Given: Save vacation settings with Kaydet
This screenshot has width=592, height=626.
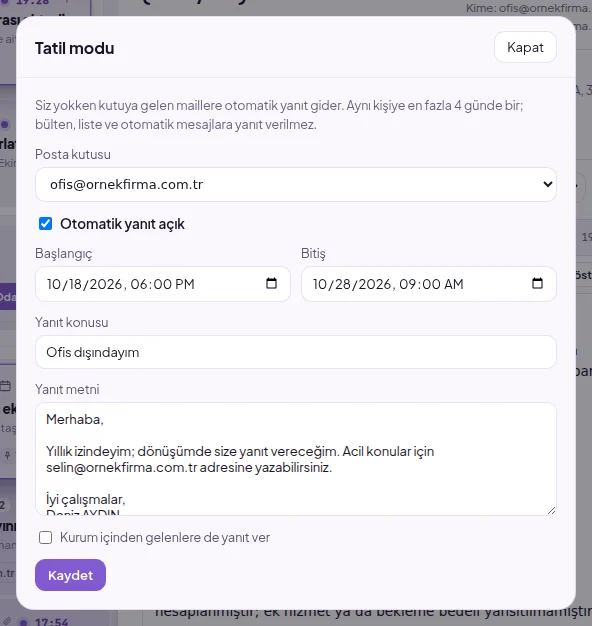Looking at the screenshot, I should point(70,575).
